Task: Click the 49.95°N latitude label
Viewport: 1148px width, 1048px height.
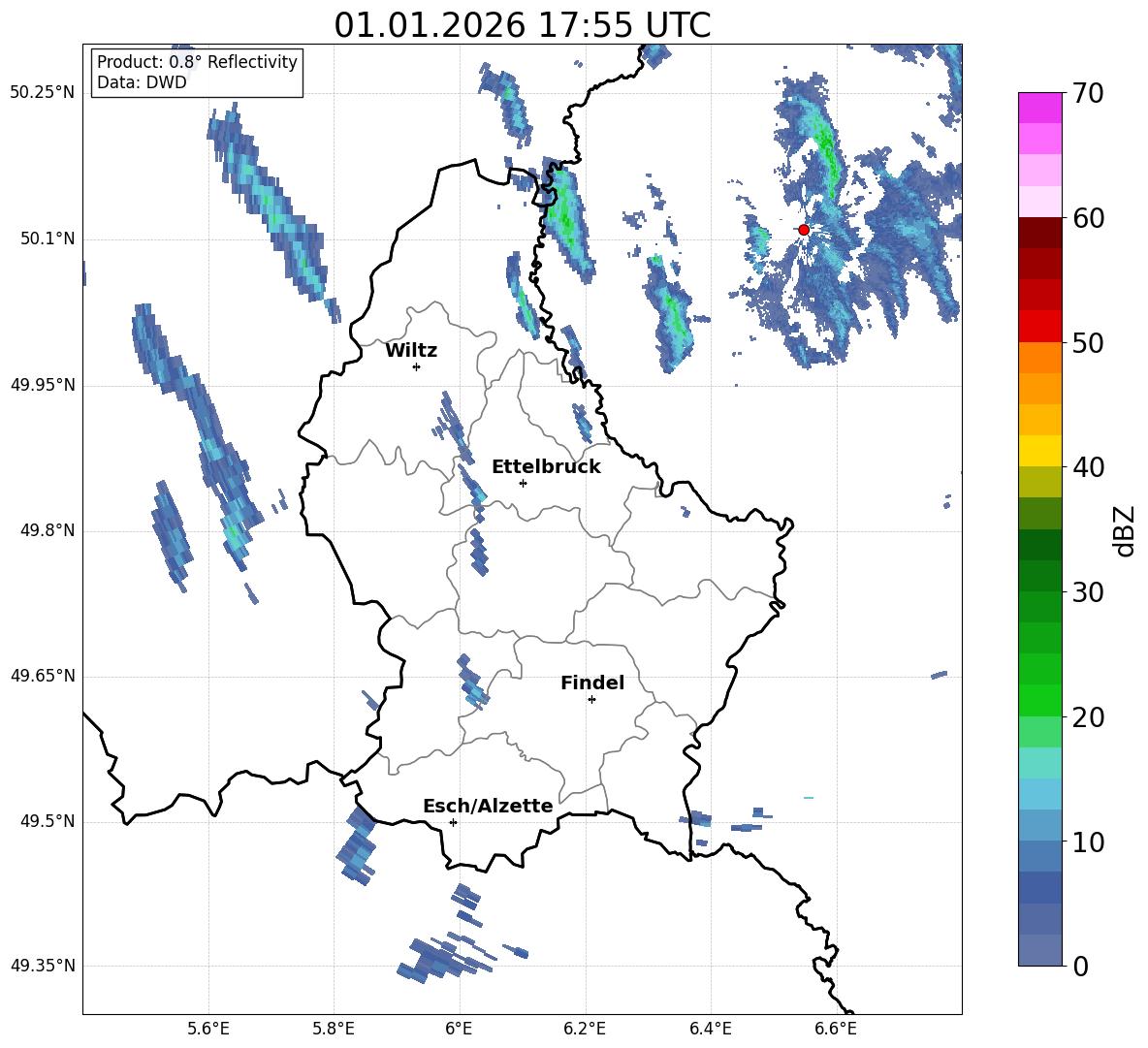Action: click(43, 385)
